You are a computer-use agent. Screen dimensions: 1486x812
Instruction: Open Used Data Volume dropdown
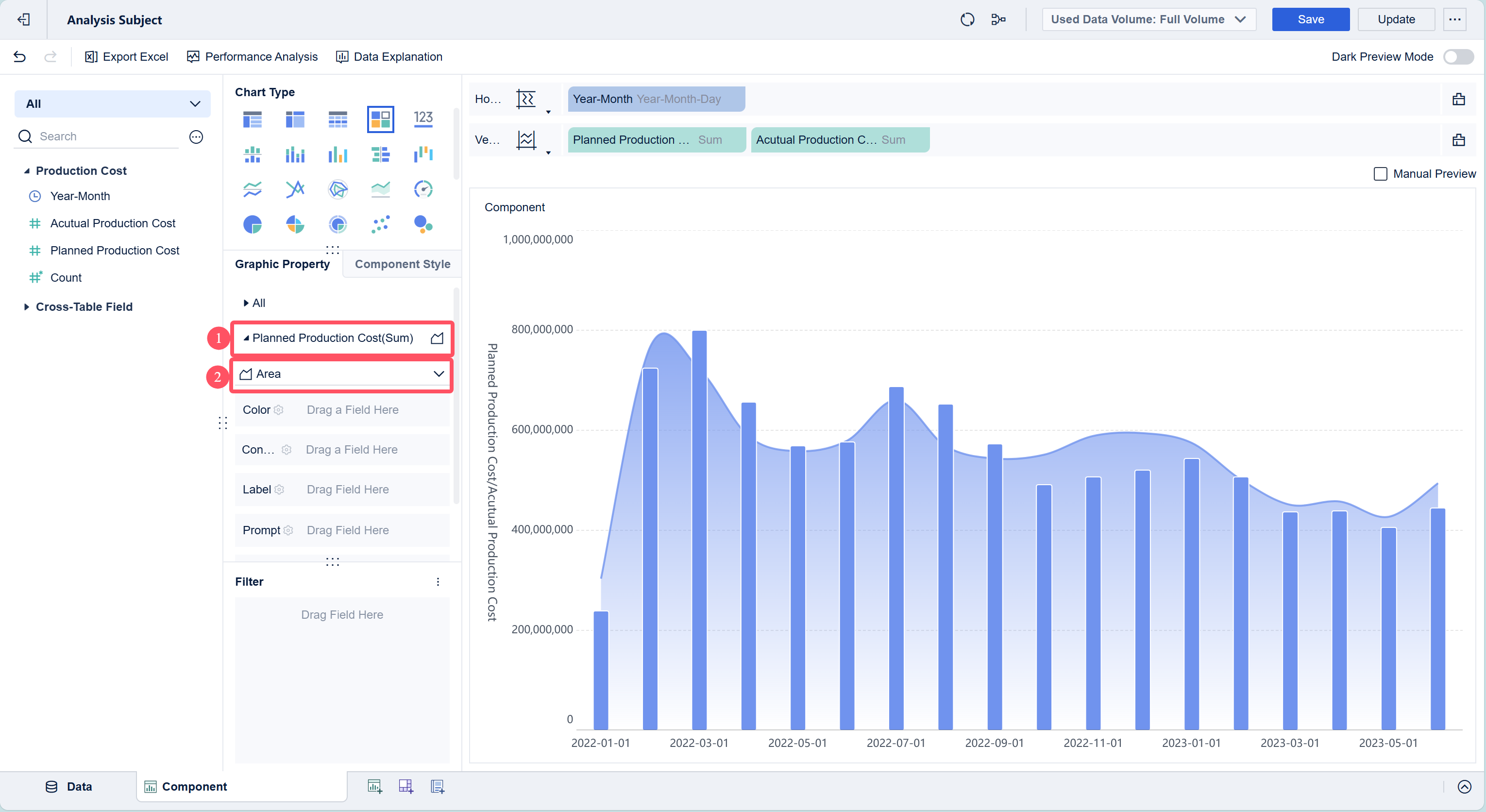1148,19
